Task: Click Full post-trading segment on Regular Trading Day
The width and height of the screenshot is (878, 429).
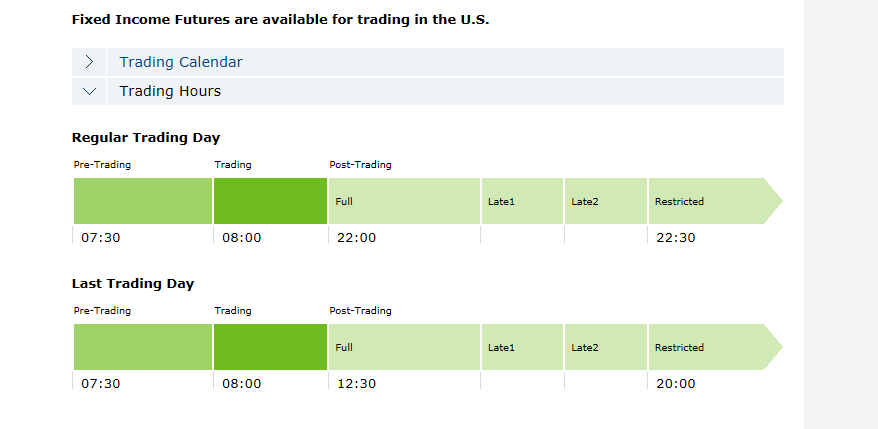Action: [404, 201]
